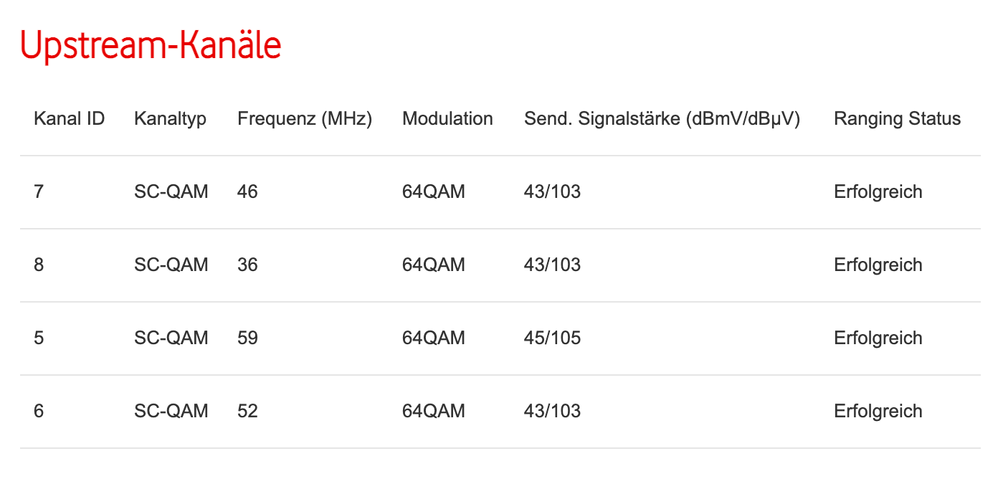Click the Modulation column header
998x479 pixels.
(447, 119)
